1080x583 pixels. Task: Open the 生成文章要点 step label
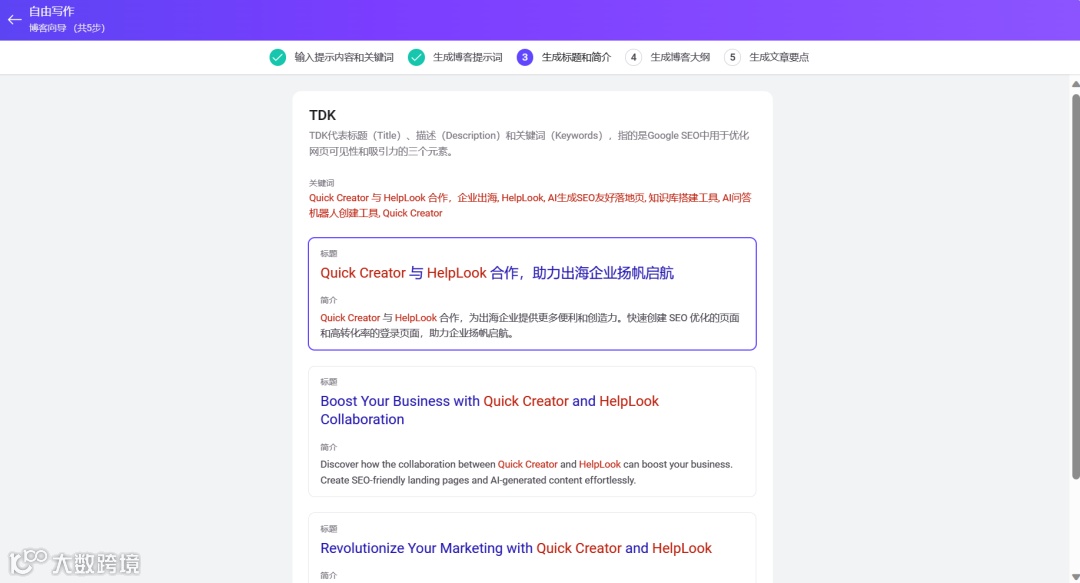[780, 57]
